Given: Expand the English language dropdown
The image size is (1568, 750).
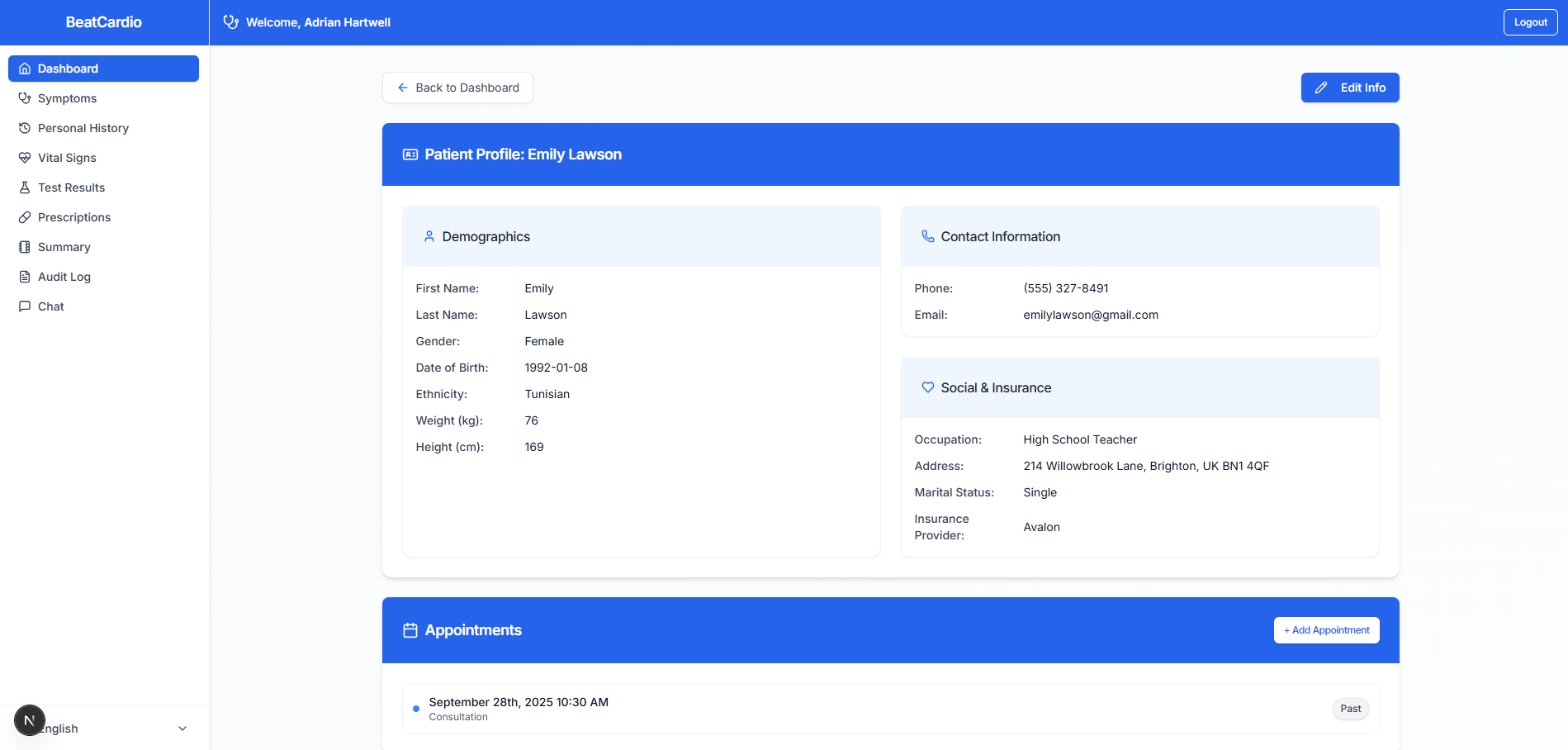Looking at the screenshot, I should 182,728.
